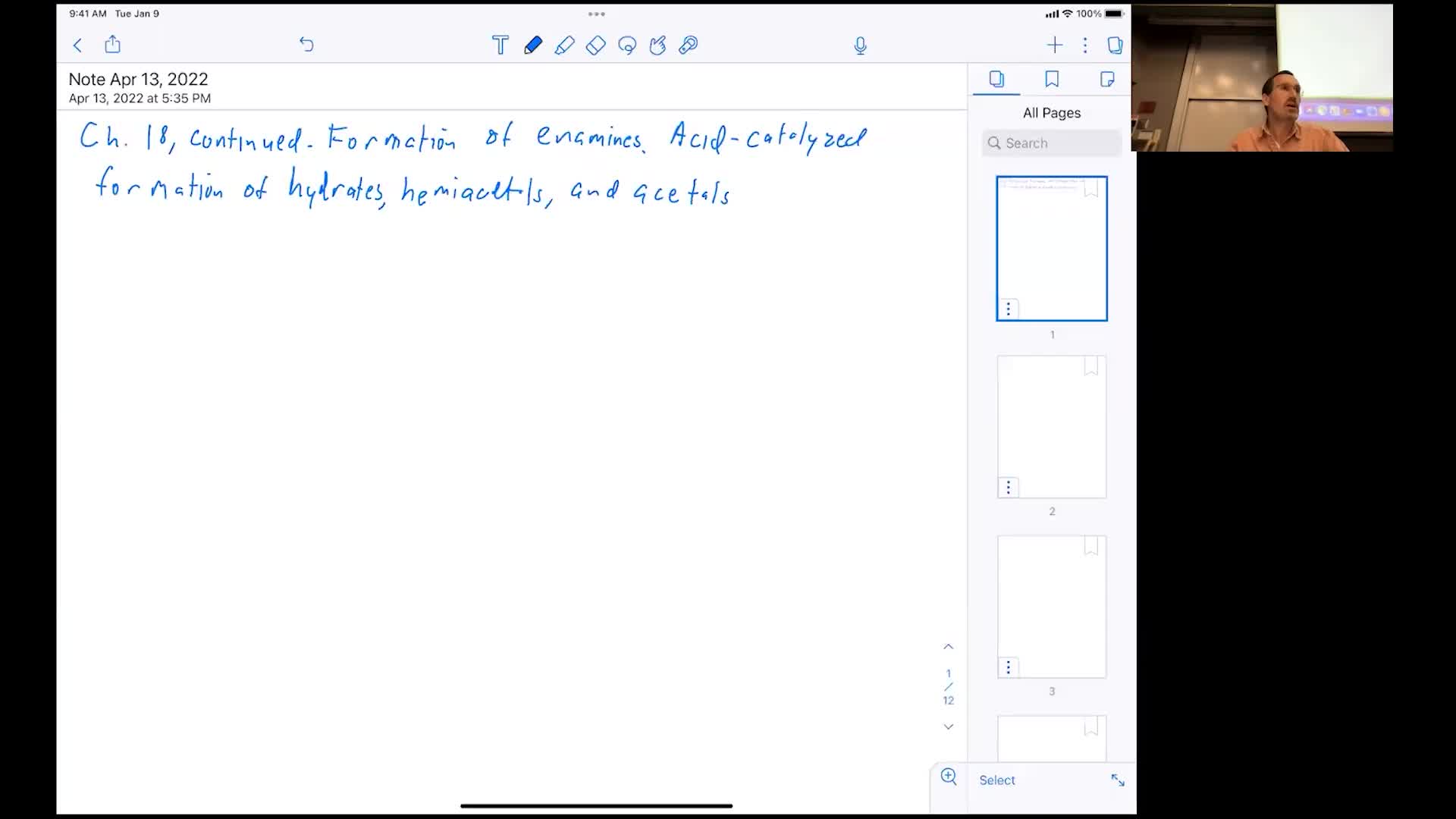Navigate to next page with down chevron
This screenshot has height=819, width=1456.
pos(949,726)
